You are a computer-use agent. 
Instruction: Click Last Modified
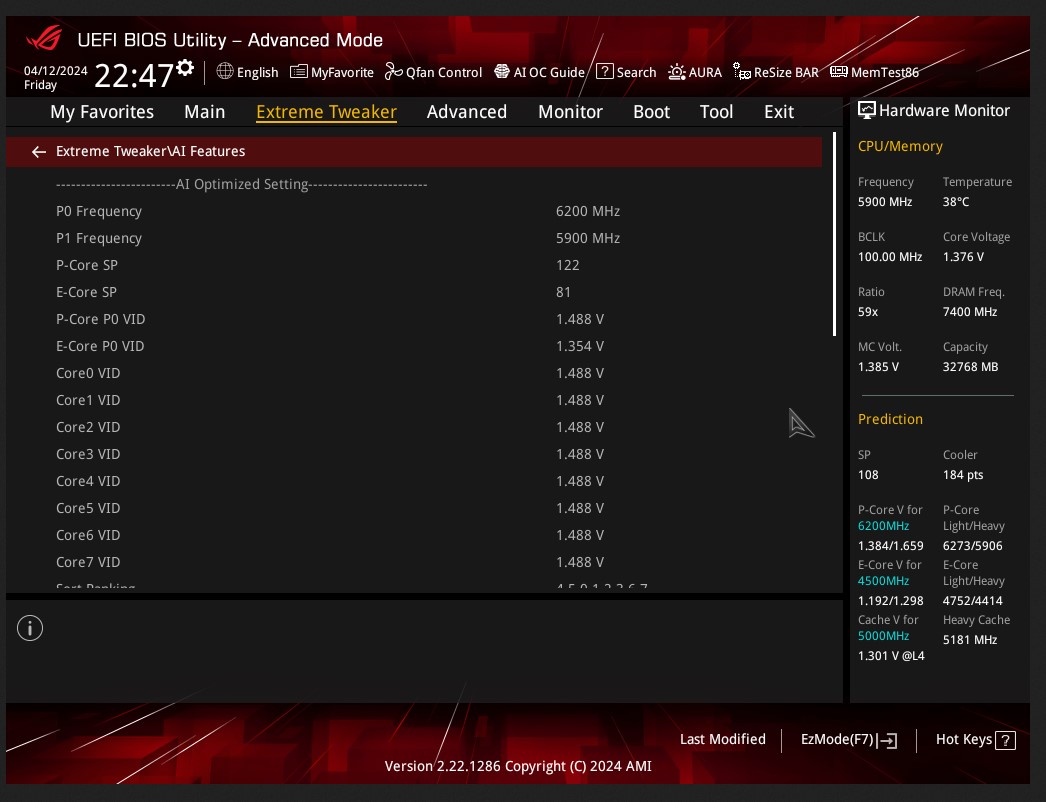coord(722,739)
